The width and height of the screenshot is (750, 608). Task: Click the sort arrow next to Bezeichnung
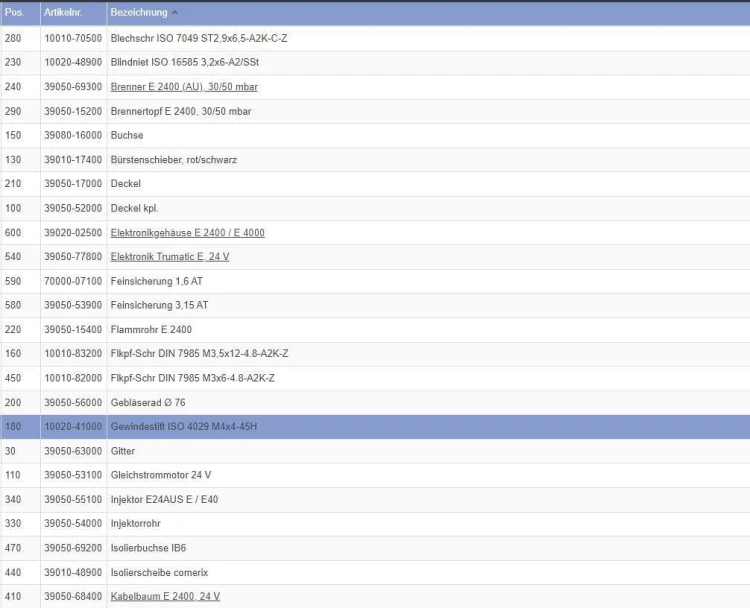point(175,13)
